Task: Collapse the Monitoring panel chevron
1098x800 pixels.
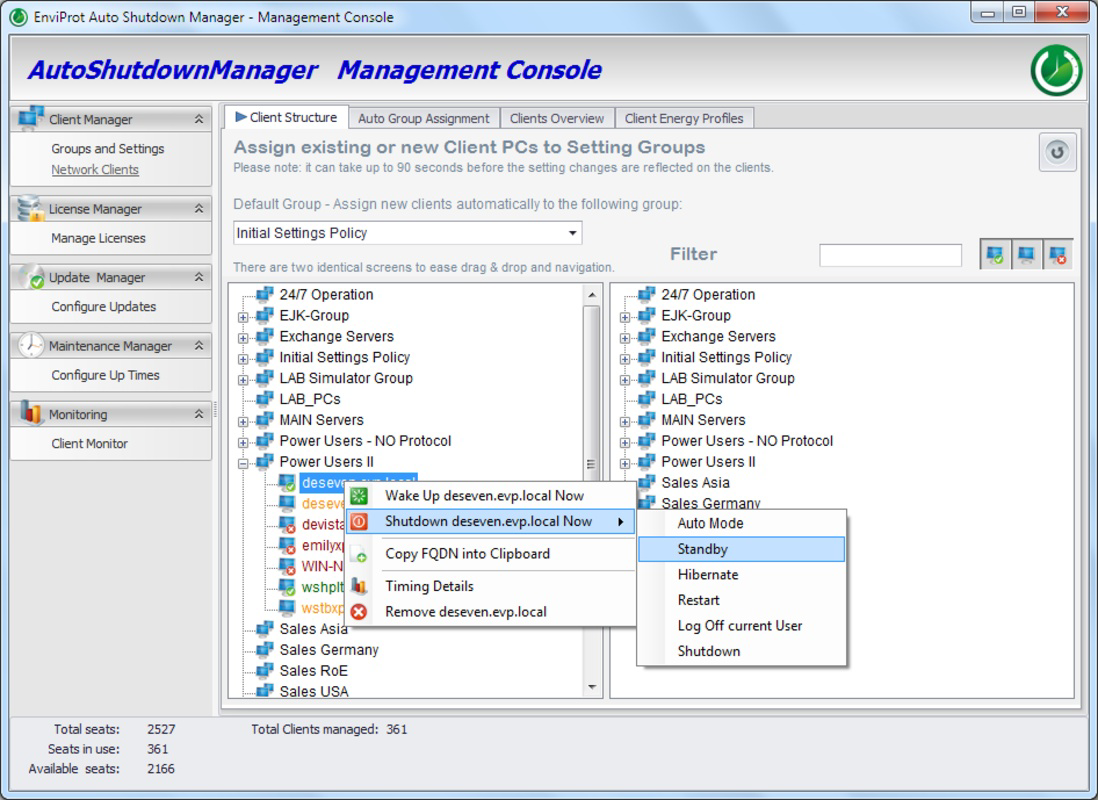Action: [199, 414]
